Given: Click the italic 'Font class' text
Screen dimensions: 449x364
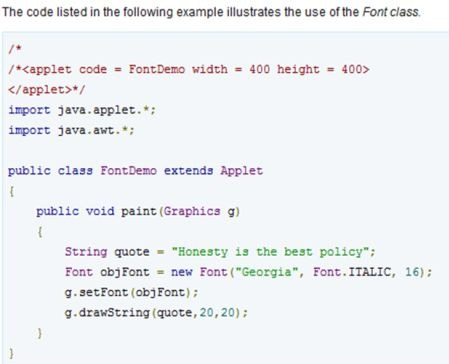Looking at the screenshot, I should (391, 12).
